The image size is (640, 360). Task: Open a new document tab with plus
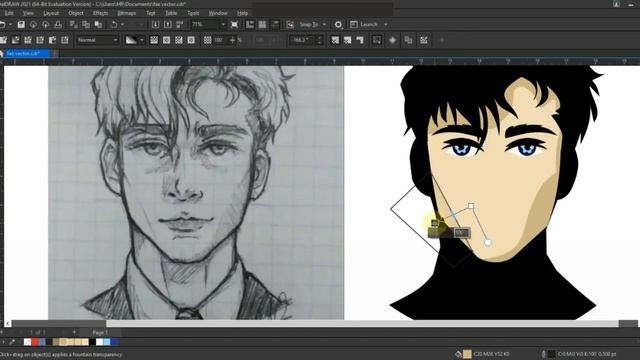click(55, 53)
